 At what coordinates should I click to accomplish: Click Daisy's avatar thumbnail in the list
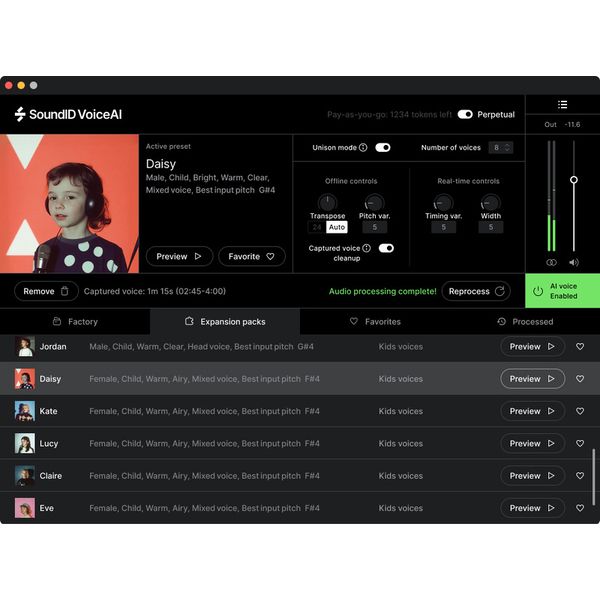tap(25, 378)
